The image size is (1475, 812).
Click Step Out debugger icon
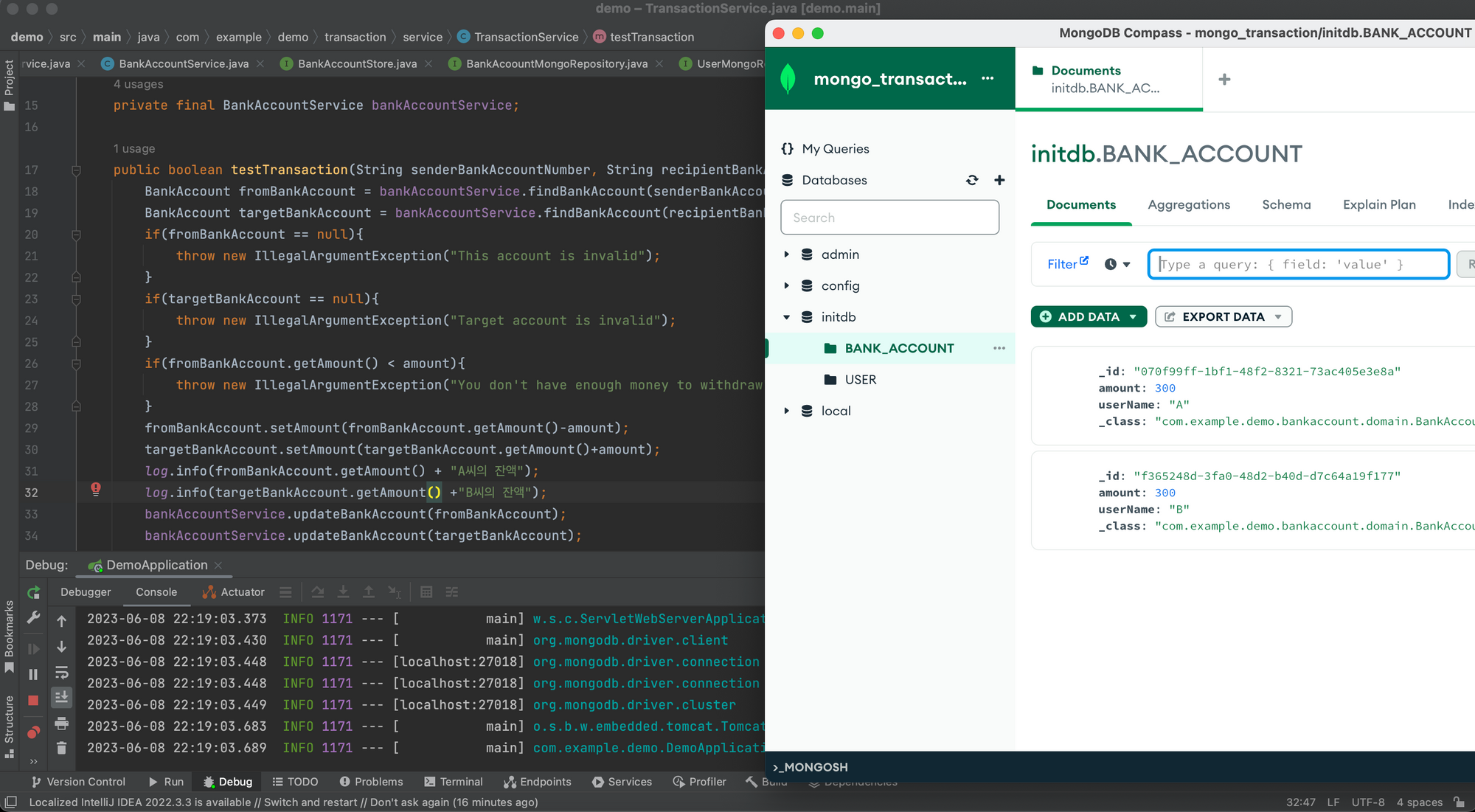coord(369,592)
